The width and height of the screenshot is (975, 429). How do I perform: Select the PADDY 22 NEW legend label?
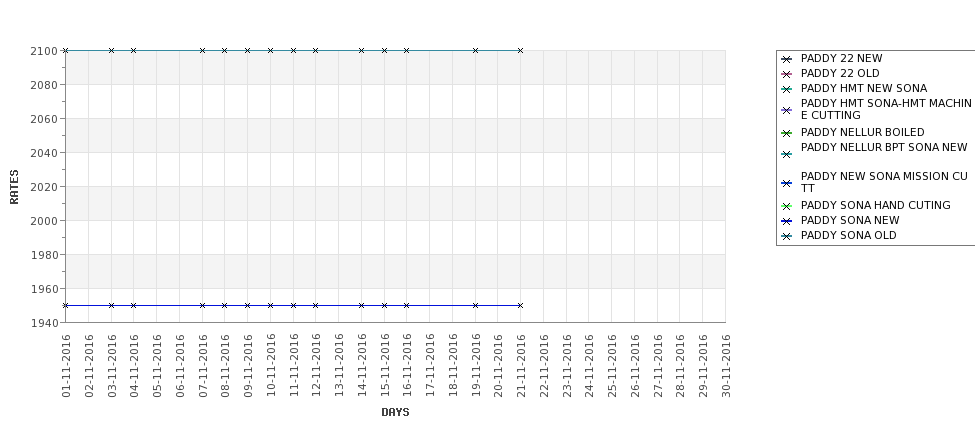841,58
